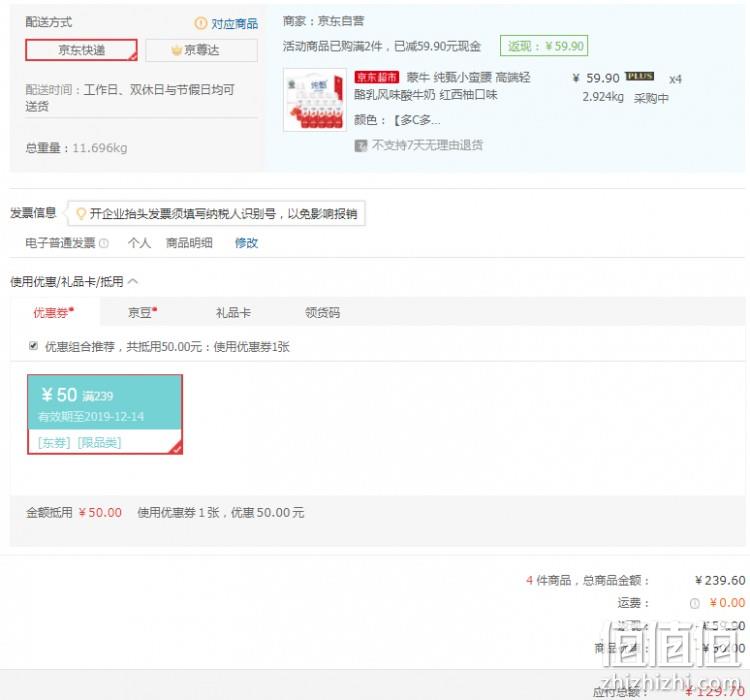
Task: Click 颜色：【多C多... attribute text
Action: click(397, 120)
